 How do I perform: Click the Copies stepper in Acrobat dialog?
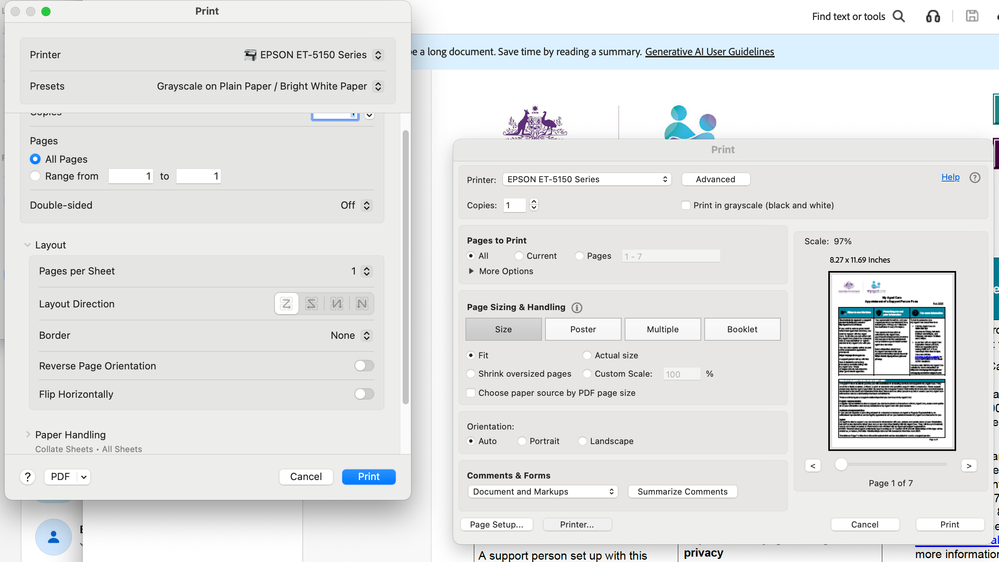click(x=534, y=205)
